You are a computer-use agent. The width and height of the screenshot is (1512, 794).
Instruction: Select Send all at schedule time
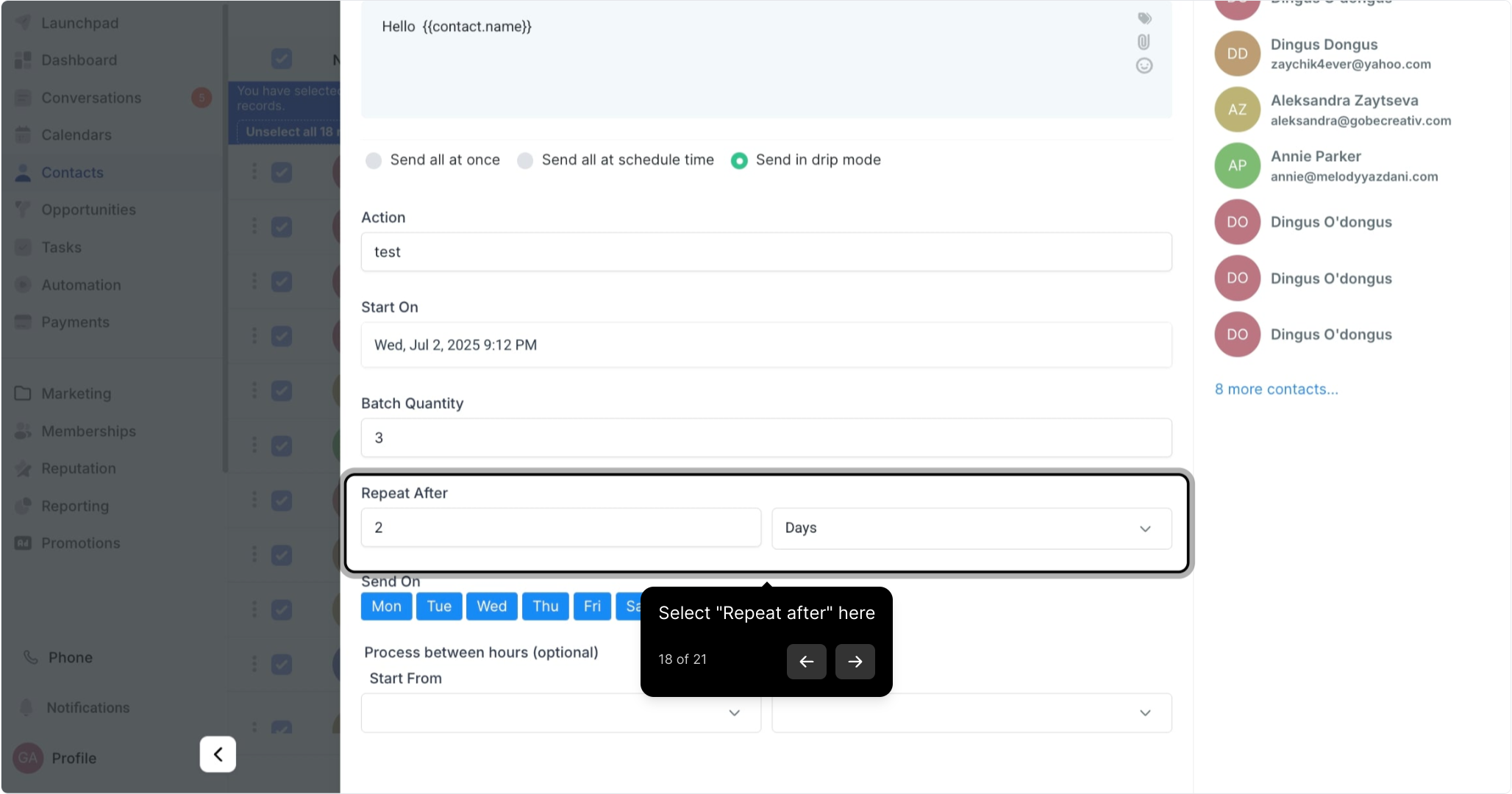coord(525,160)
